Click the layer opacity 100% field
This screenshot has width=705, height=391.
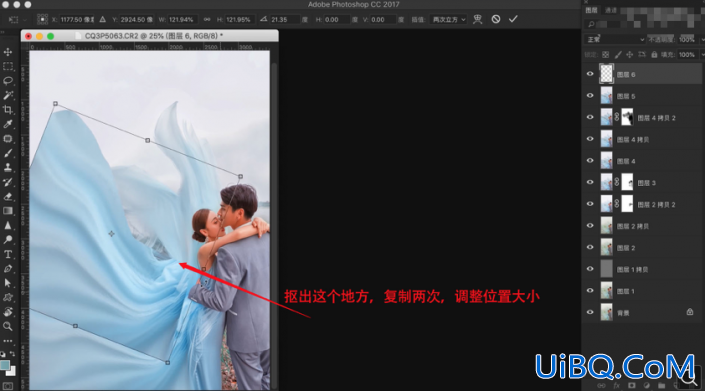[x=687, y=40]
